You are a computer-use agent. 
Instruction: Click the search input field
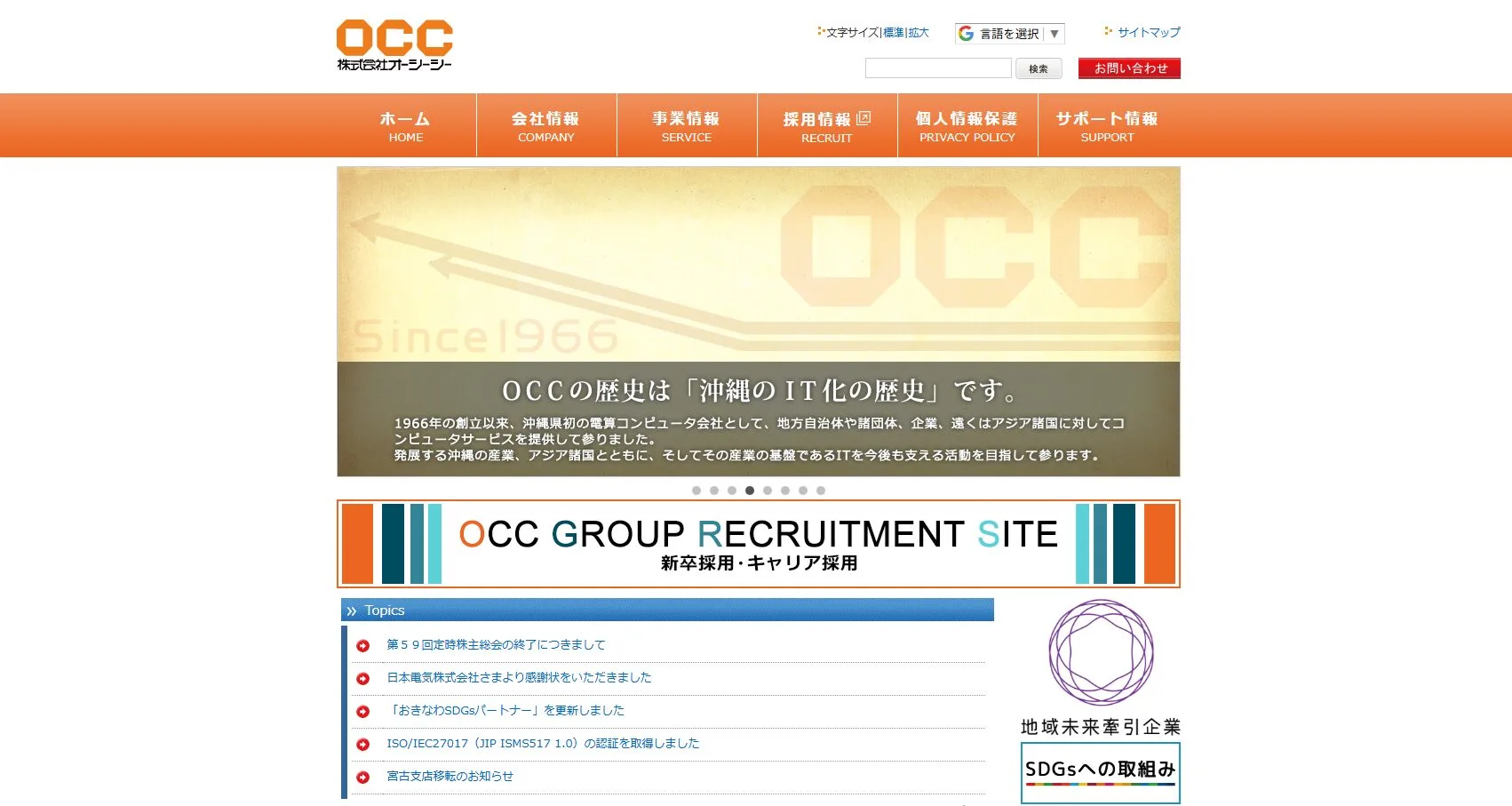937,68
